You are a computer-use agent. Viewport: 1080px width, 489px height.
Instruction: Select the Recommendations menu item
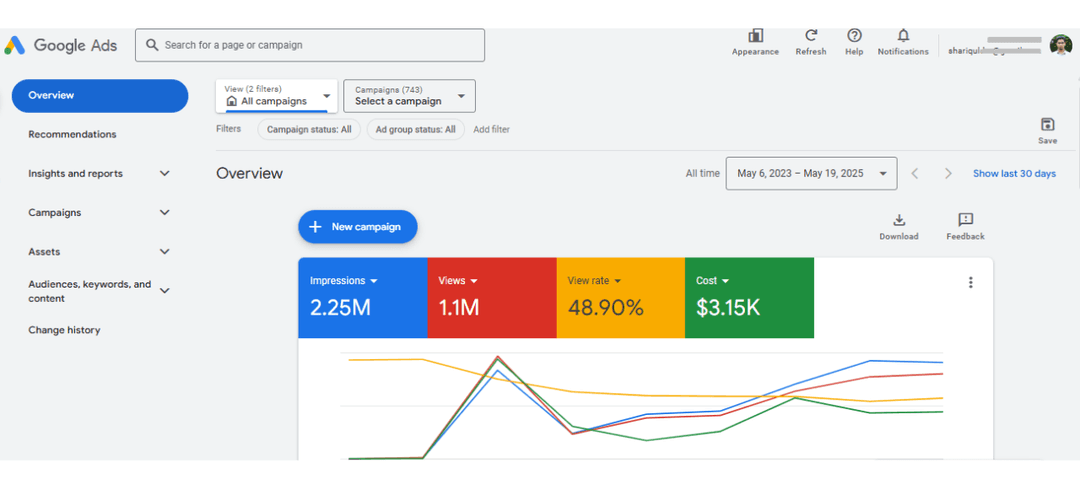pos(72,135)
